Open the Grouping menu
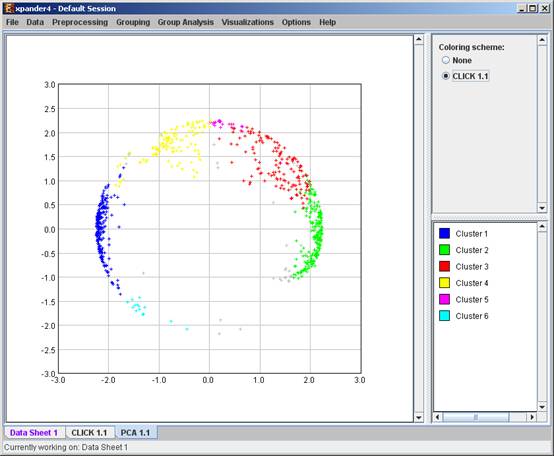The image size is (554, 456). point(133,22)
